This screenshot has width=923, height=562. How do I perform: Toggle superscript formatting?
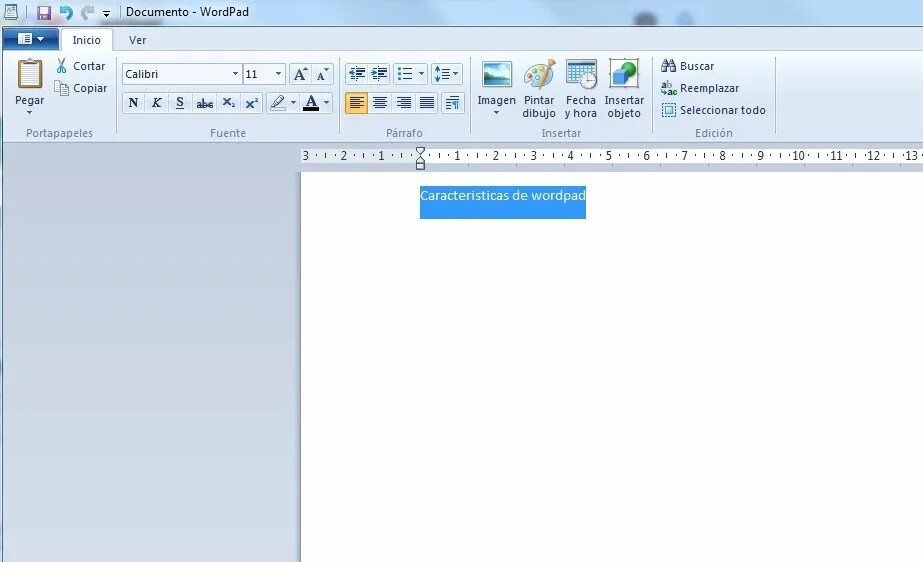(251, 103)
